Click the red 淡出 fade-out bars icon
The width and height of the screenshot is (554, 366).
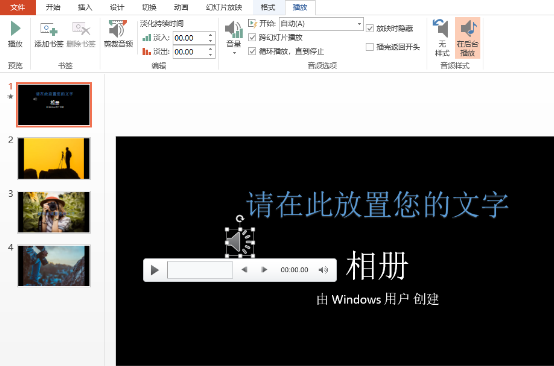(x=147, y=52)
